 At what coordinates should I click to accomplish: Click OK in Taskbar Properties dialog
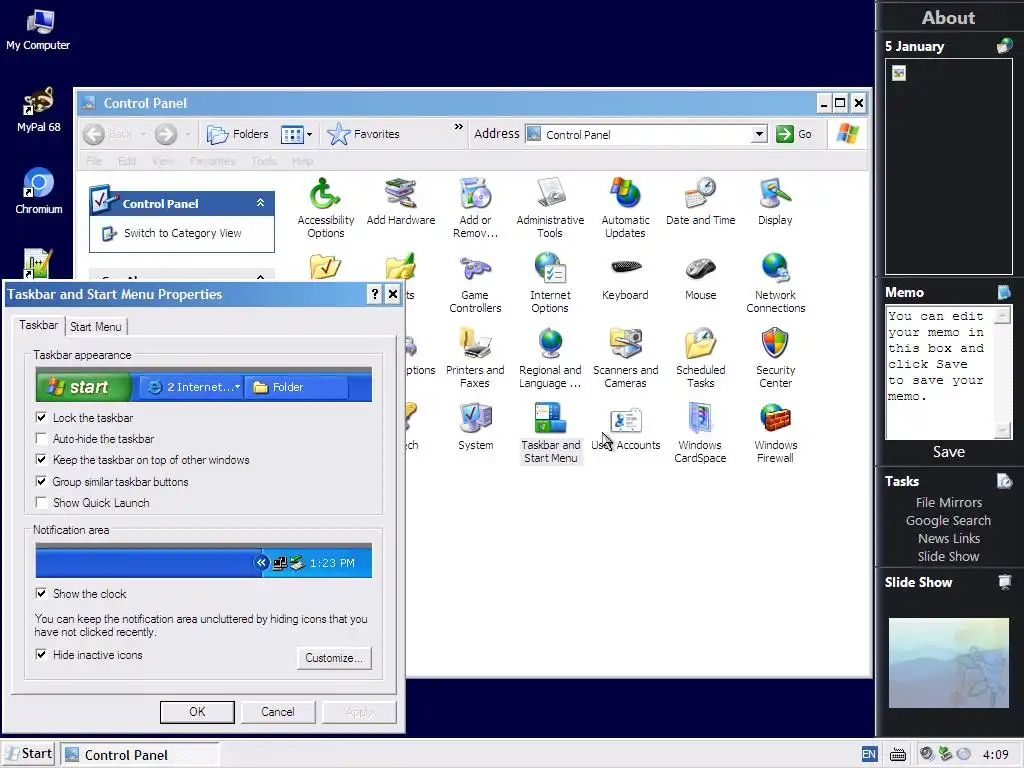pos(197,712)
